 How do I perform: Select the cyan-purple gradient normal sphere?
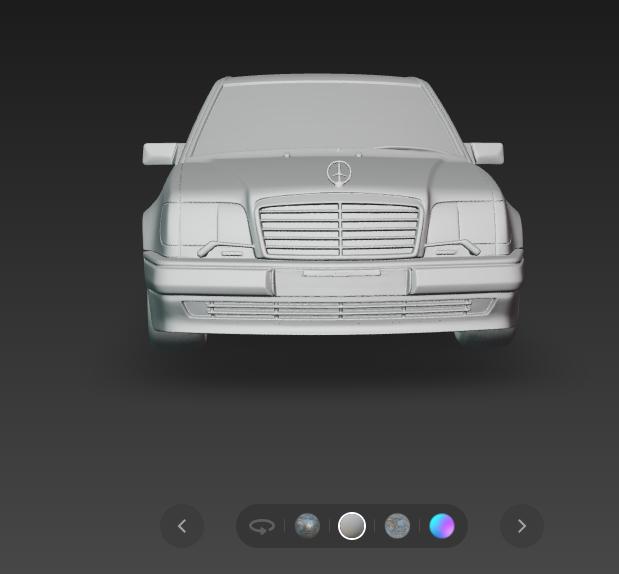click(x=442, y=526)
